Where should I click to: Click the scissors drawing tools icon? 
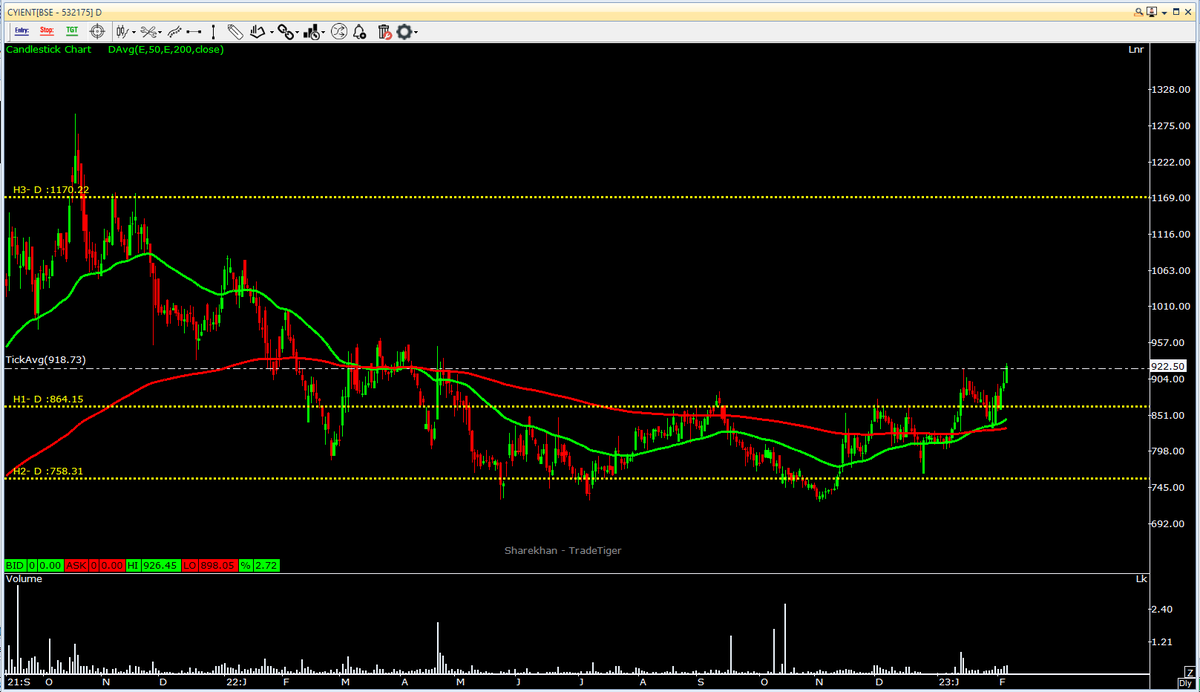point(149,32)
